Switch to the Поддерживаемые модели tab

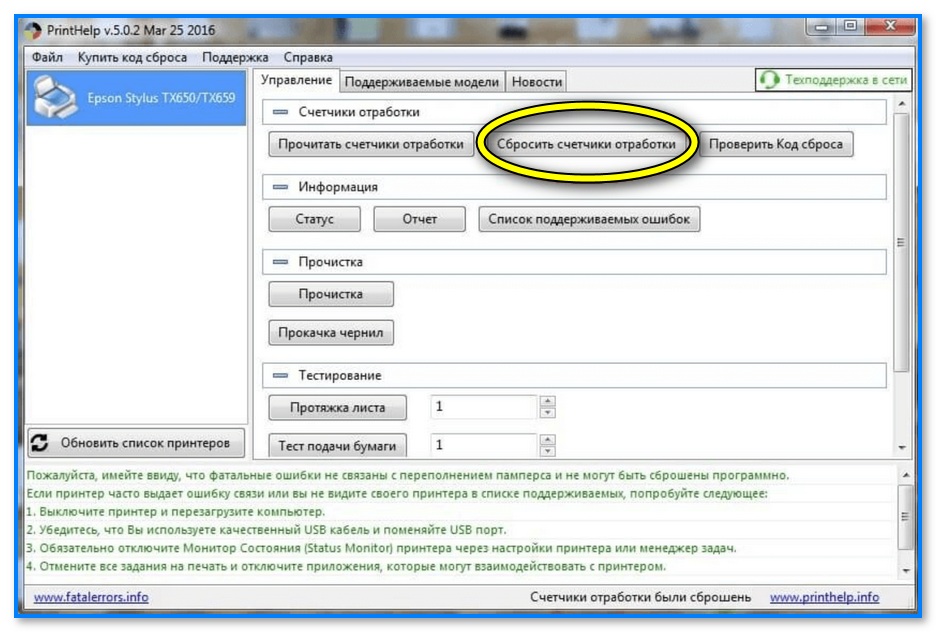tap(421, 82)
